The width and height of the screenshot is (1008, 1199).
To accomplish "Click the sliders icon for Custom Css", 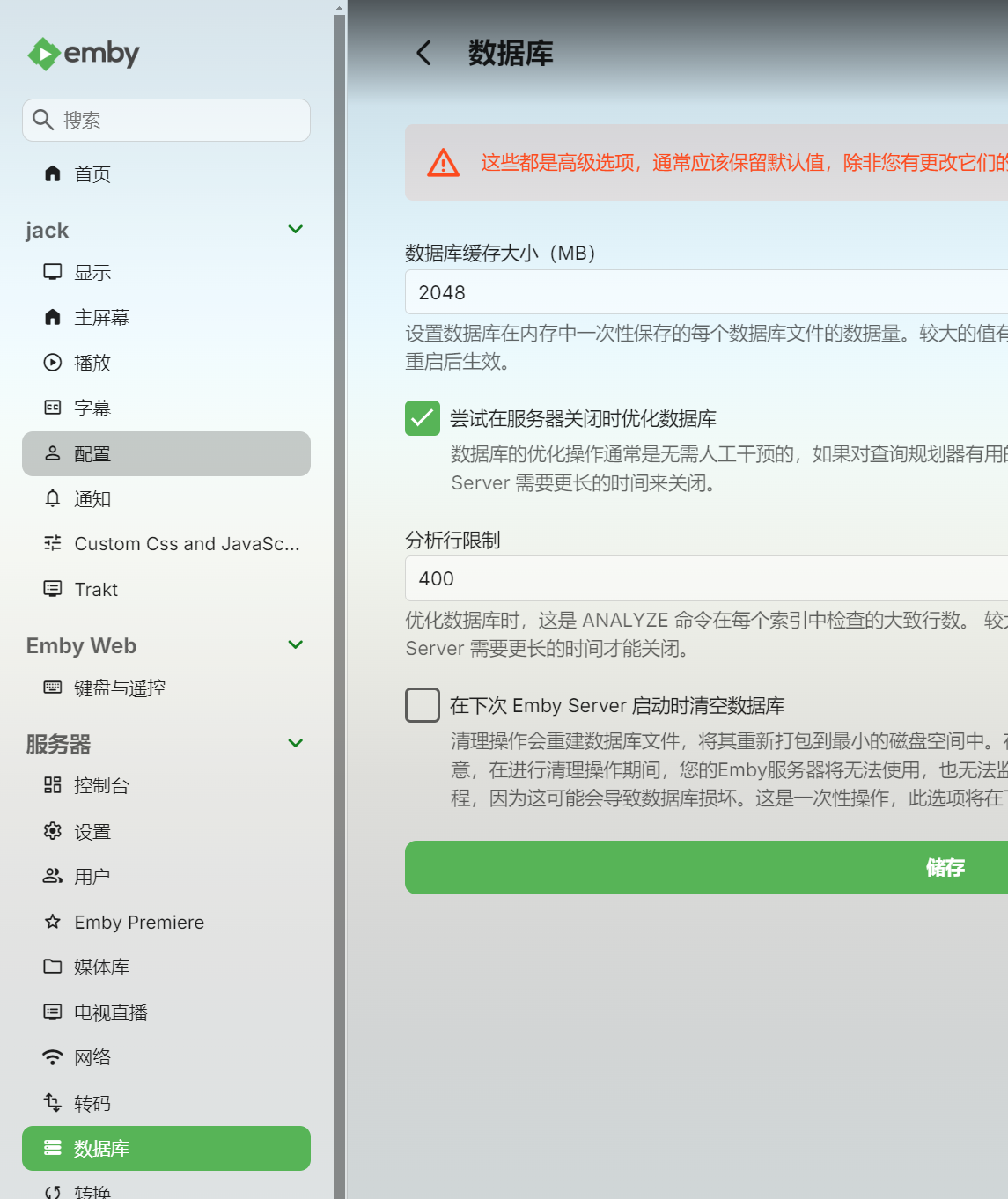I will 53,543.
